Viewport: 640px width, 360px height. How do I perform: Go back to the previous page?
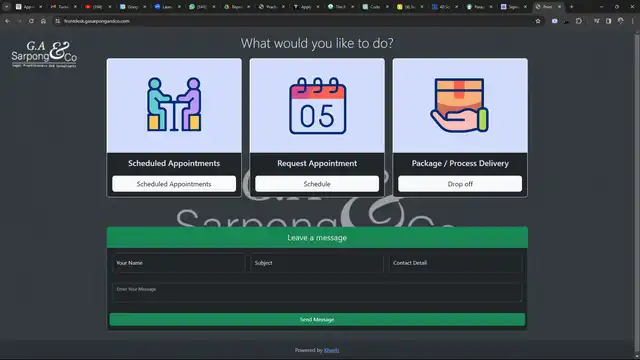point(7,21)
